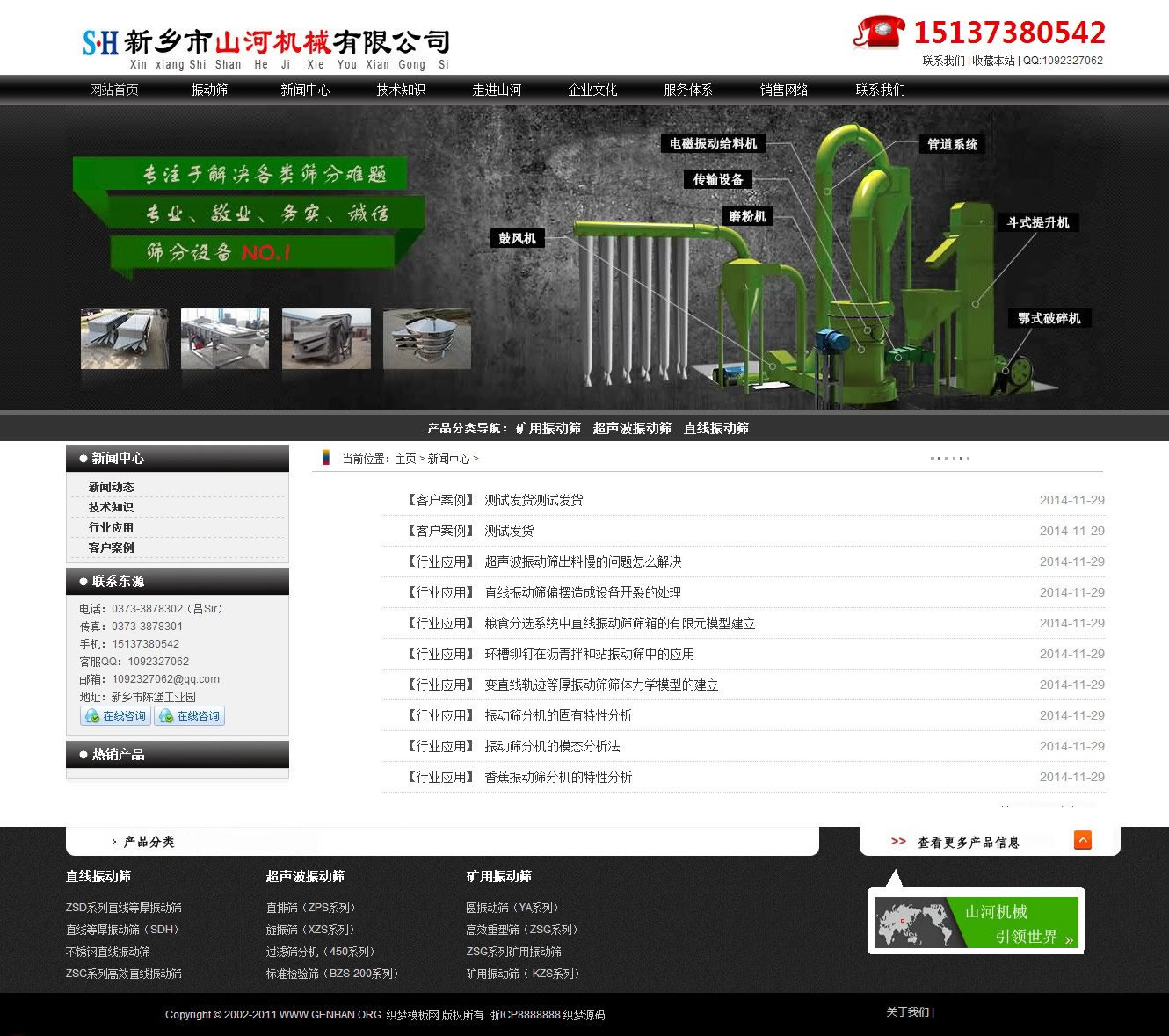Open 新闻中心 in the top navigation
Screen dimensions: 1169x1036
[305, 90]
